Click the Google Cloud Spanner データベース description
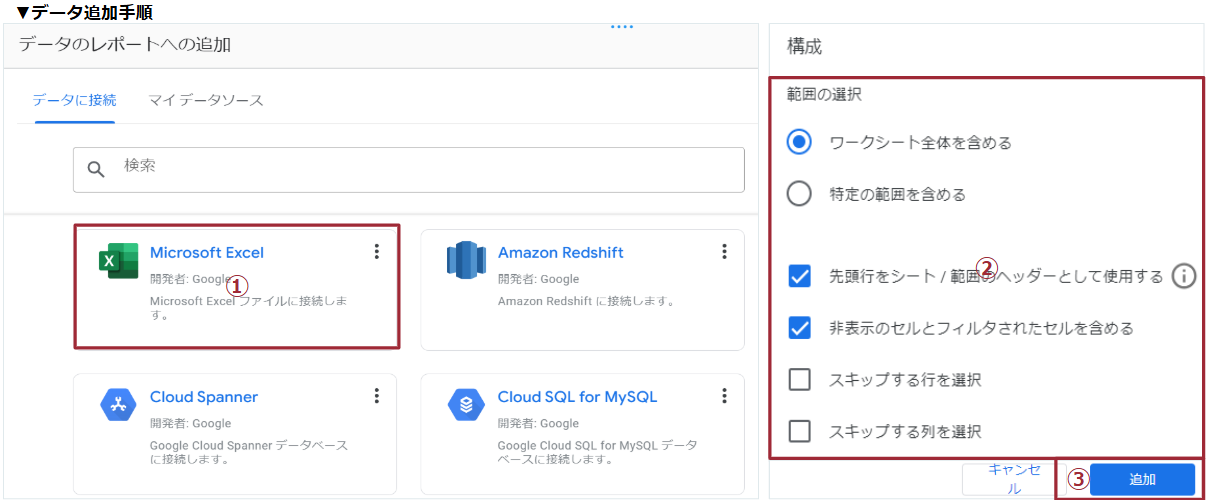The image size is (1207, 500). [249, 452]
